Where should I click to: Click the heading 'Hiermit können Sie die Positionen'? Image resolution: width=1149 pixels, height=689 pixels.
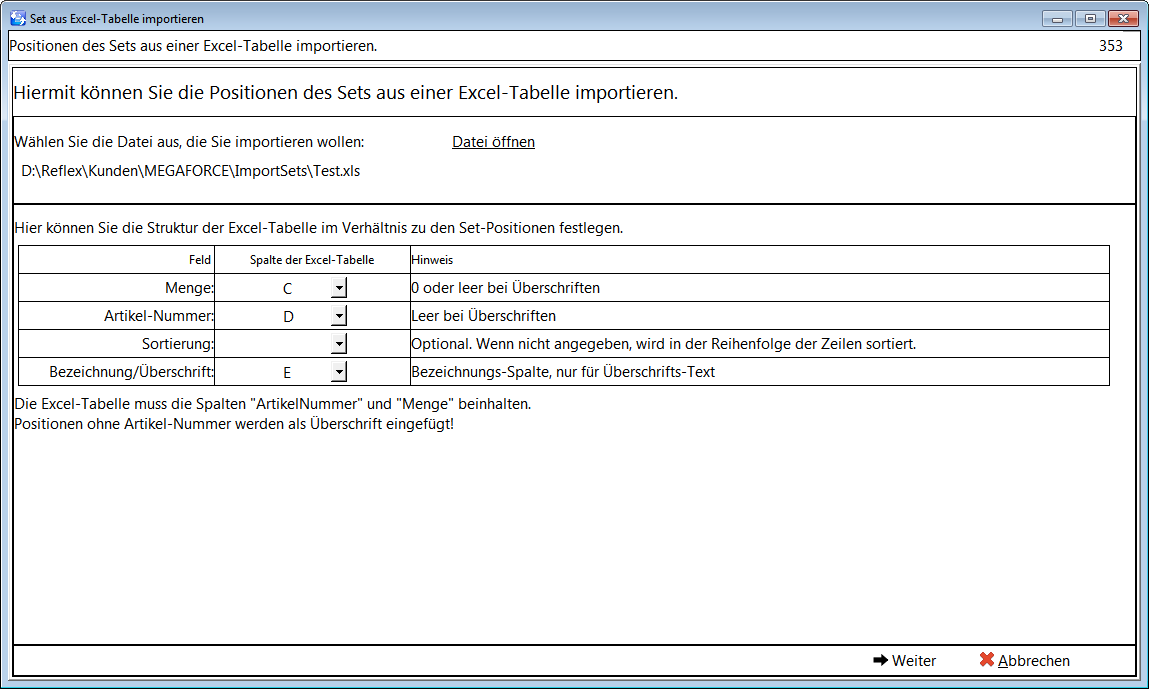click(x=346, y=93)
